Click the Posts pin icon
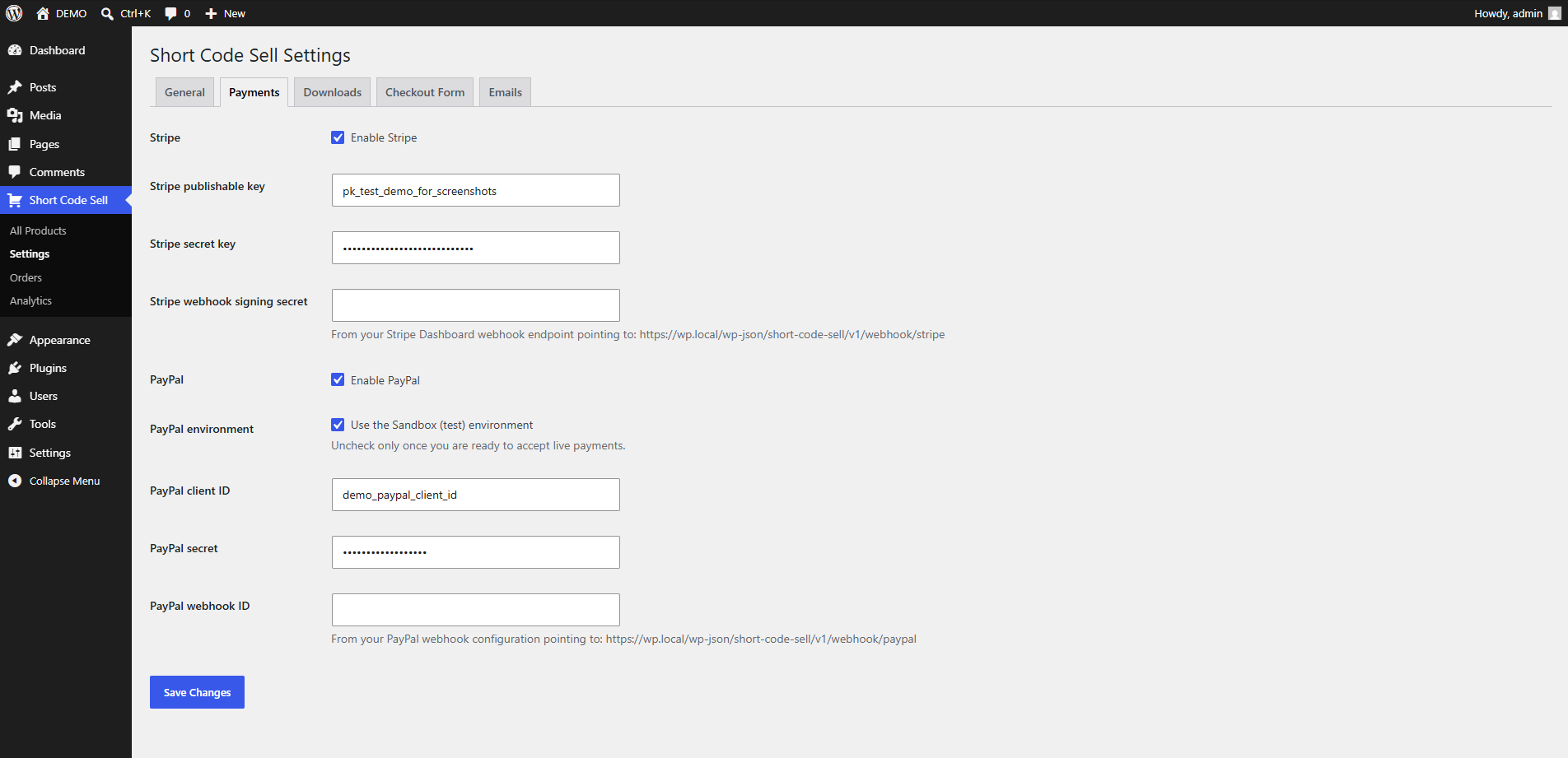The height and width of the screenshot is (758, 1568). 15,87
